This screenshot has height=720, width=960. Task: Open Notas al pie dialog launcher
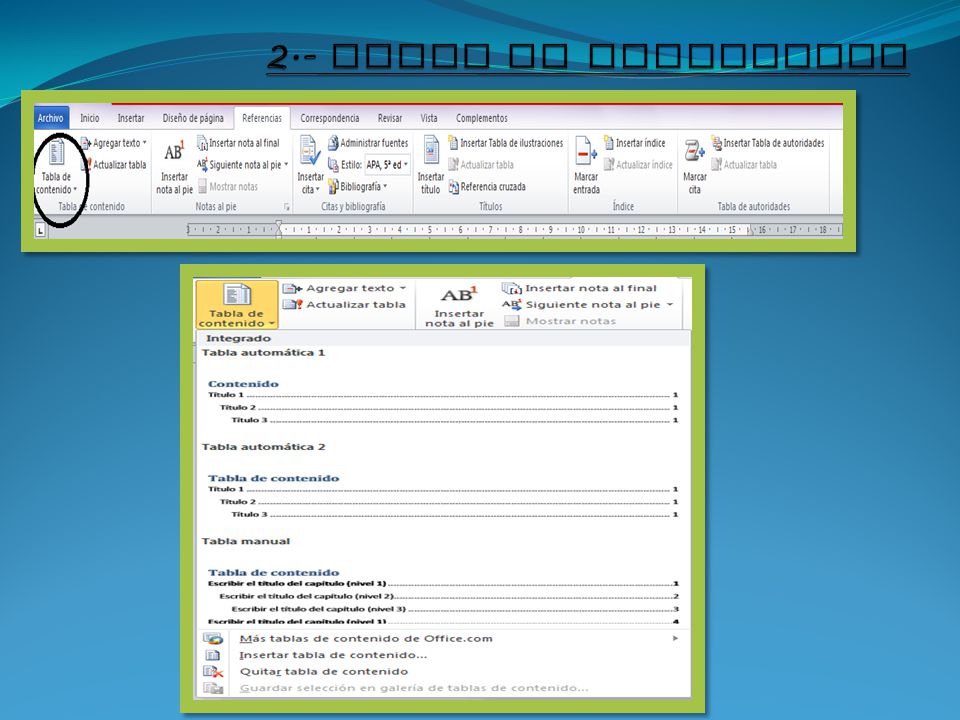click(287, 208)
